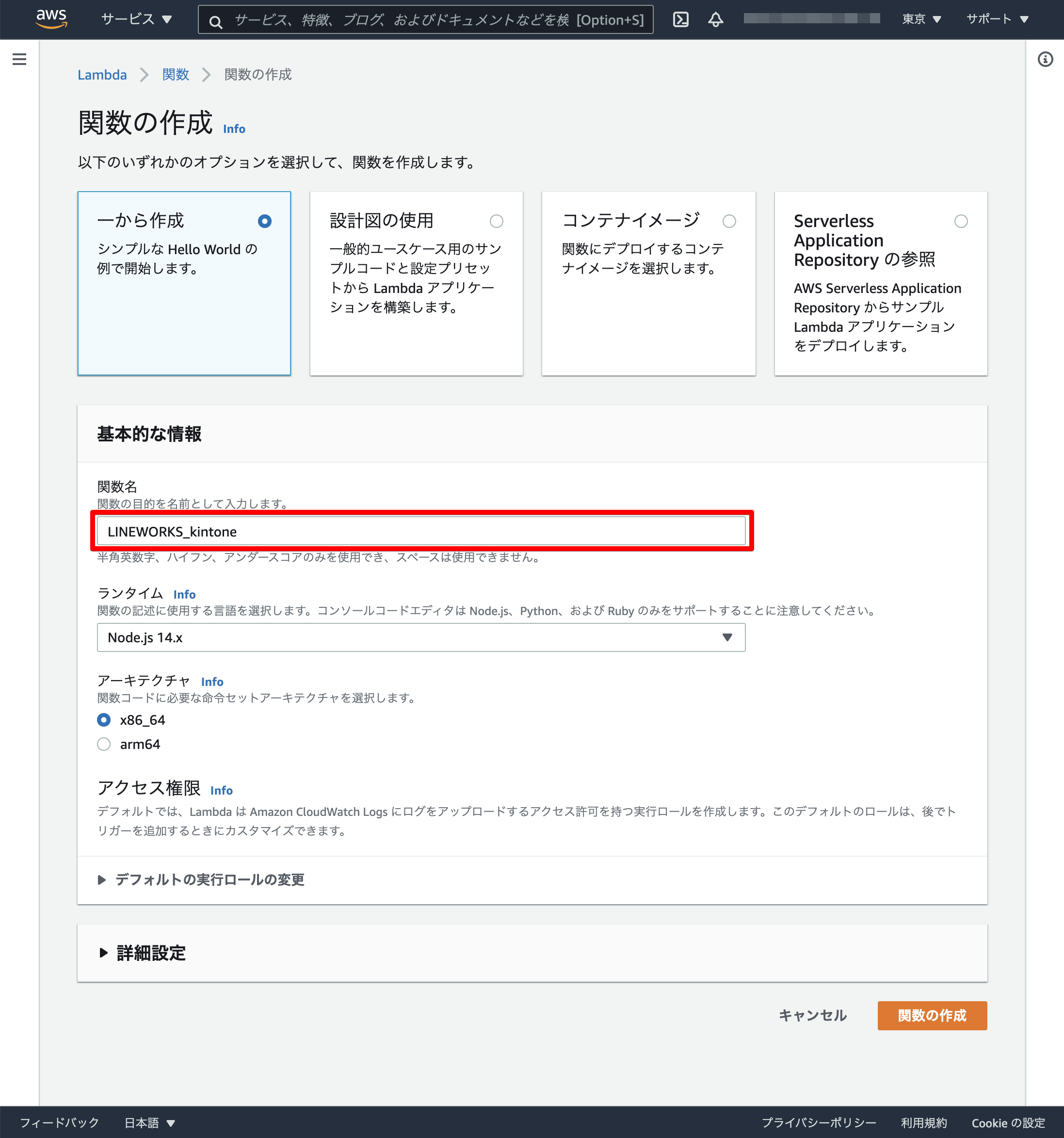Open the CloudShell terminal icon
The image size is (1064, 1138).
point(680,19)
